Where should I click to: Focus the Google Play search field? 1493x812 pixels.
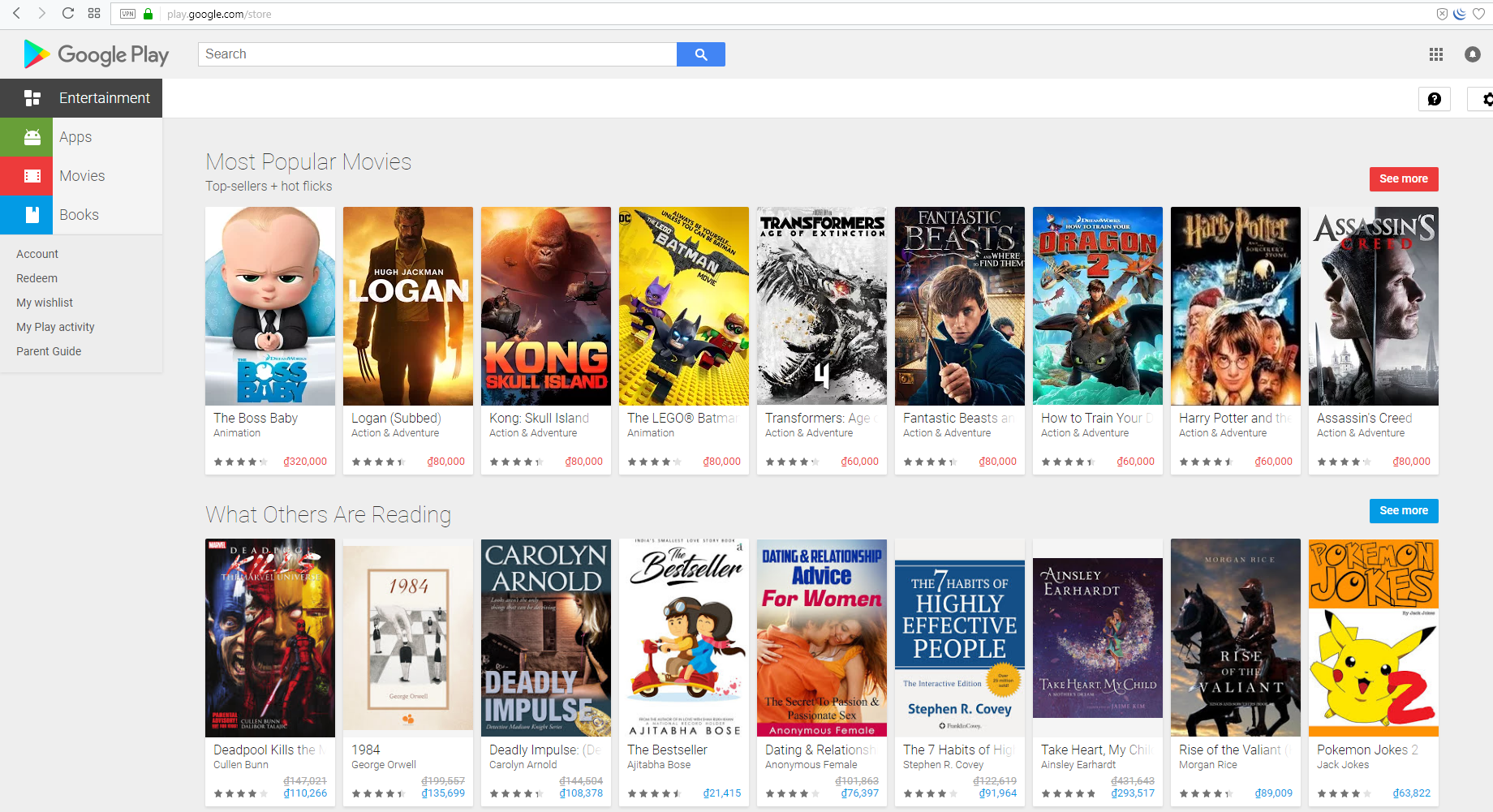click(x=437, y=54)
